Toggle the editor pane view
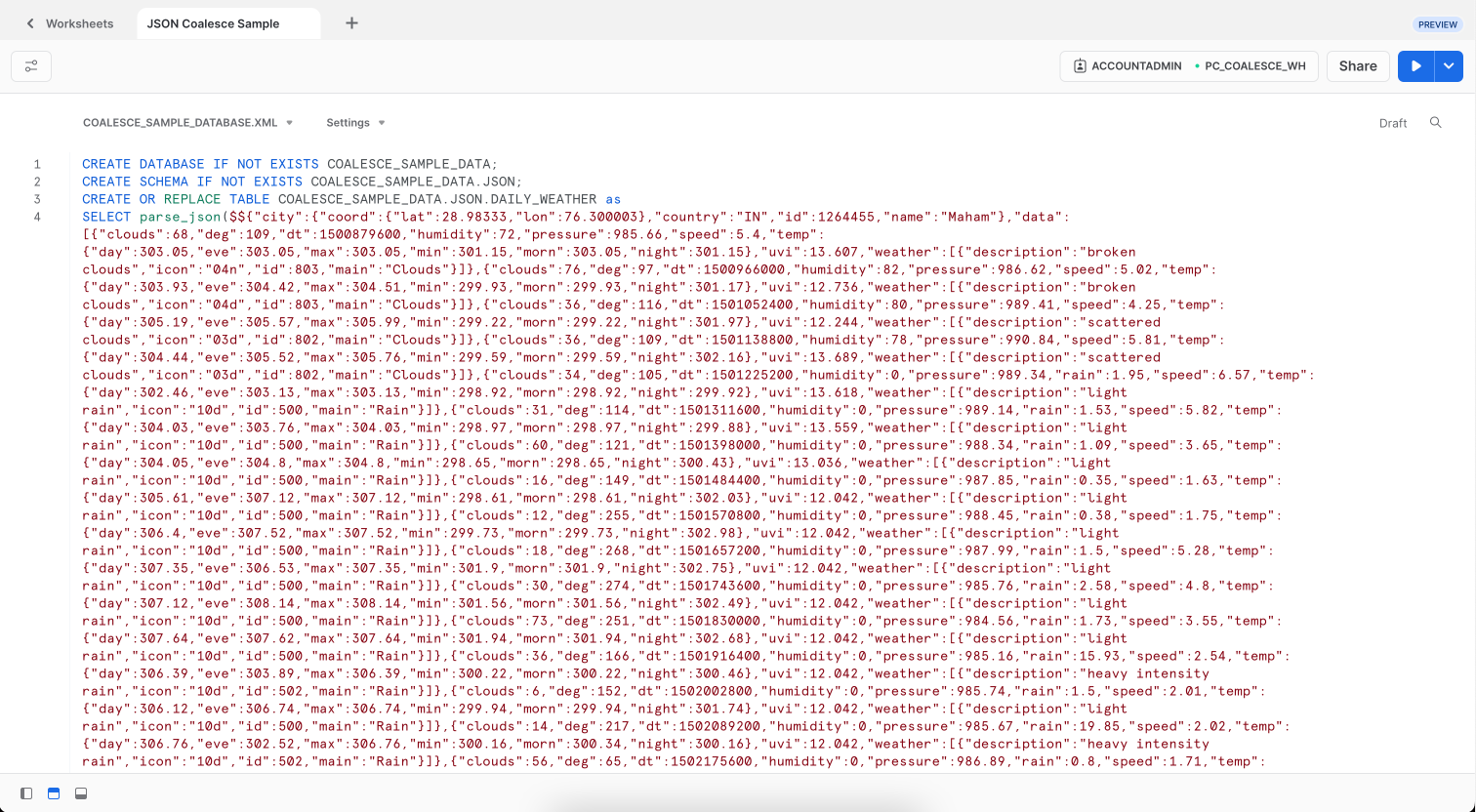The height and width of the screenshot is (812, 1476). [x=54, y=793]
